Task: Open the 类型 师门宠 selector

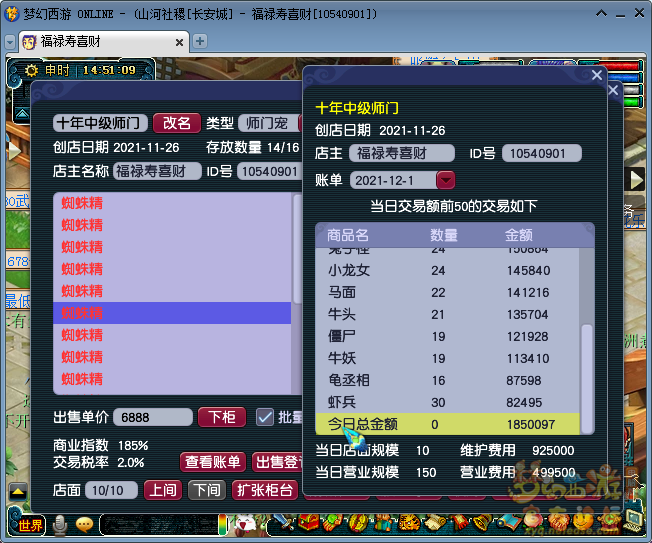Action: (x=268, y=123)
